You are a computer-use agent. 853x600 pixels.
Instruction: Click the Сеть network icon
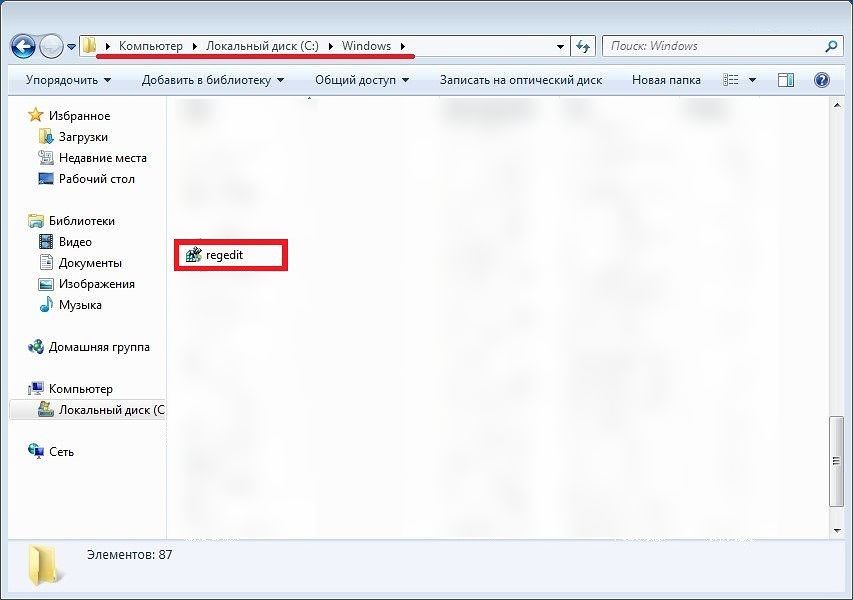pyautogui.click(x=36, y=451)
